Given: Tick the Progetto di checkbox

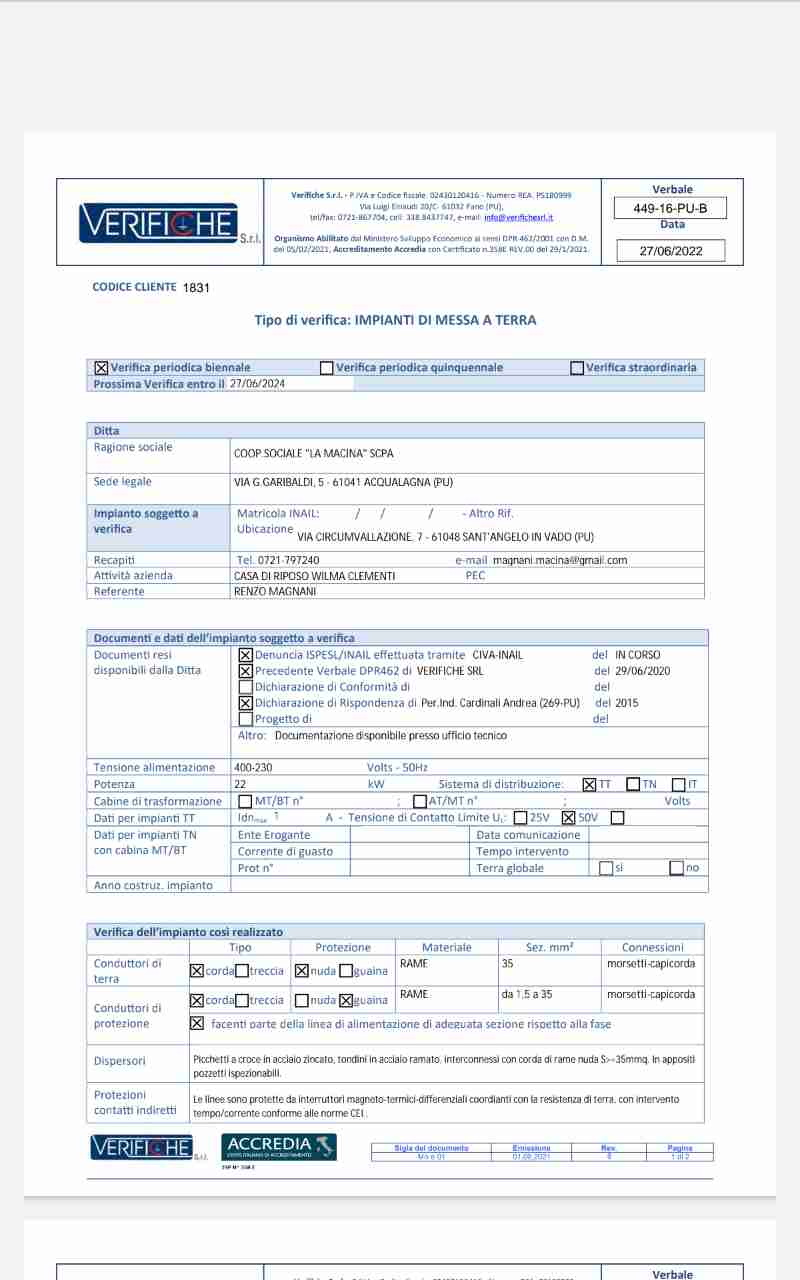Looking at the screenshot, I should [246, 719].
